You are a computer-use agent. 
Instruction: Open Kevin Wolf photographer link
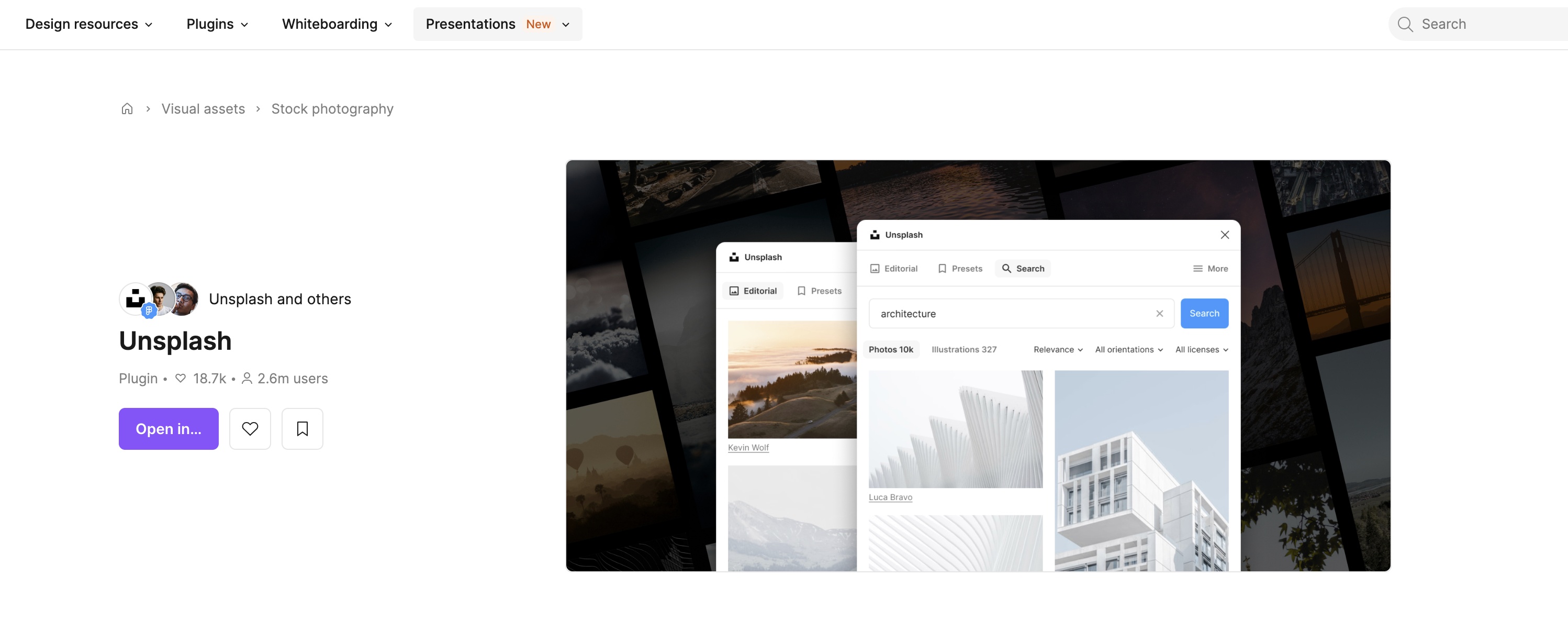click(x=748, y=448)
